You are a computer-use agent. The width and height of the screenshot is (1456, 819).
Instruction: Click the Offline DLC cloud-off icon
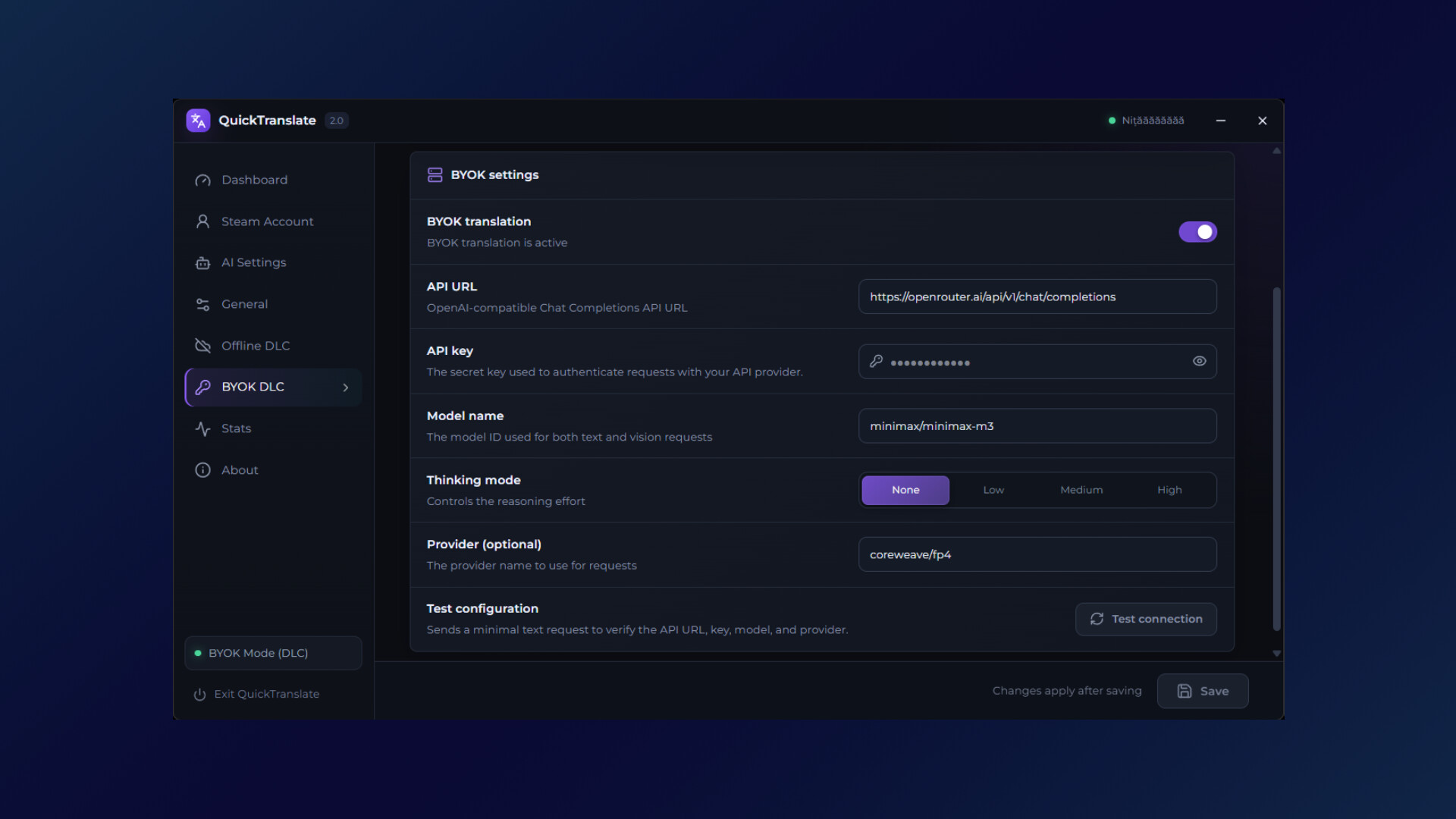[202, 346]
